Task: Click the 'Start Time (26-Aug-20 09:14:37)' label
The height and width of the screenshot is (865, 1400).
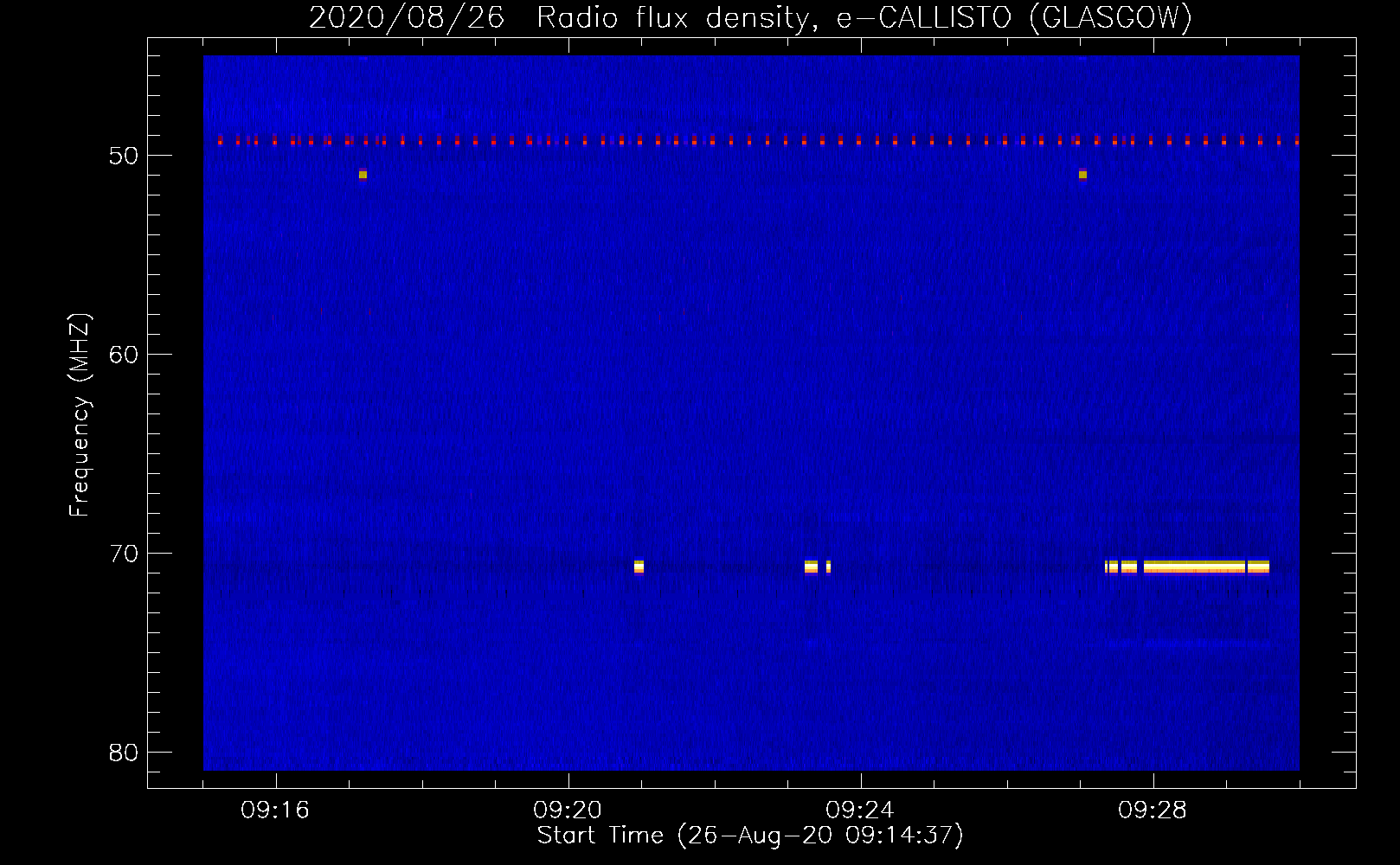Action: click(750, 836)
